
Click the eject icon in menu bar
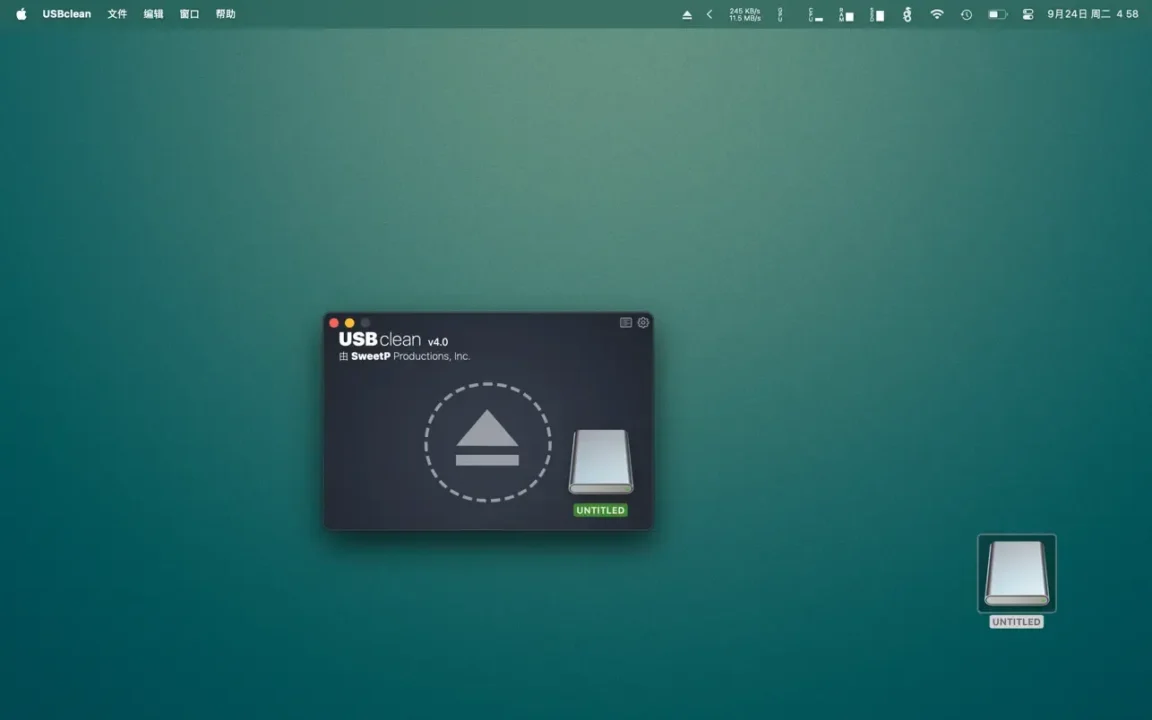click(x=687, y=15)
